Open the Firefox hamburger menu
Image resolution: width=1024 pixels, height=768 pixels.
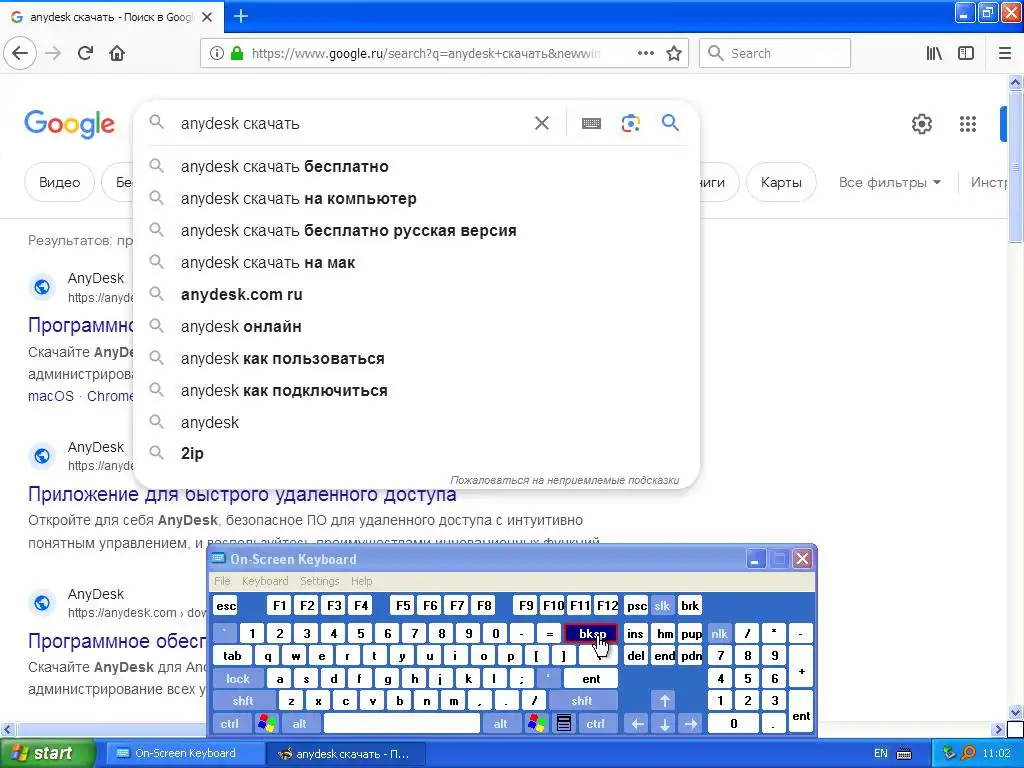(1004, 54)
